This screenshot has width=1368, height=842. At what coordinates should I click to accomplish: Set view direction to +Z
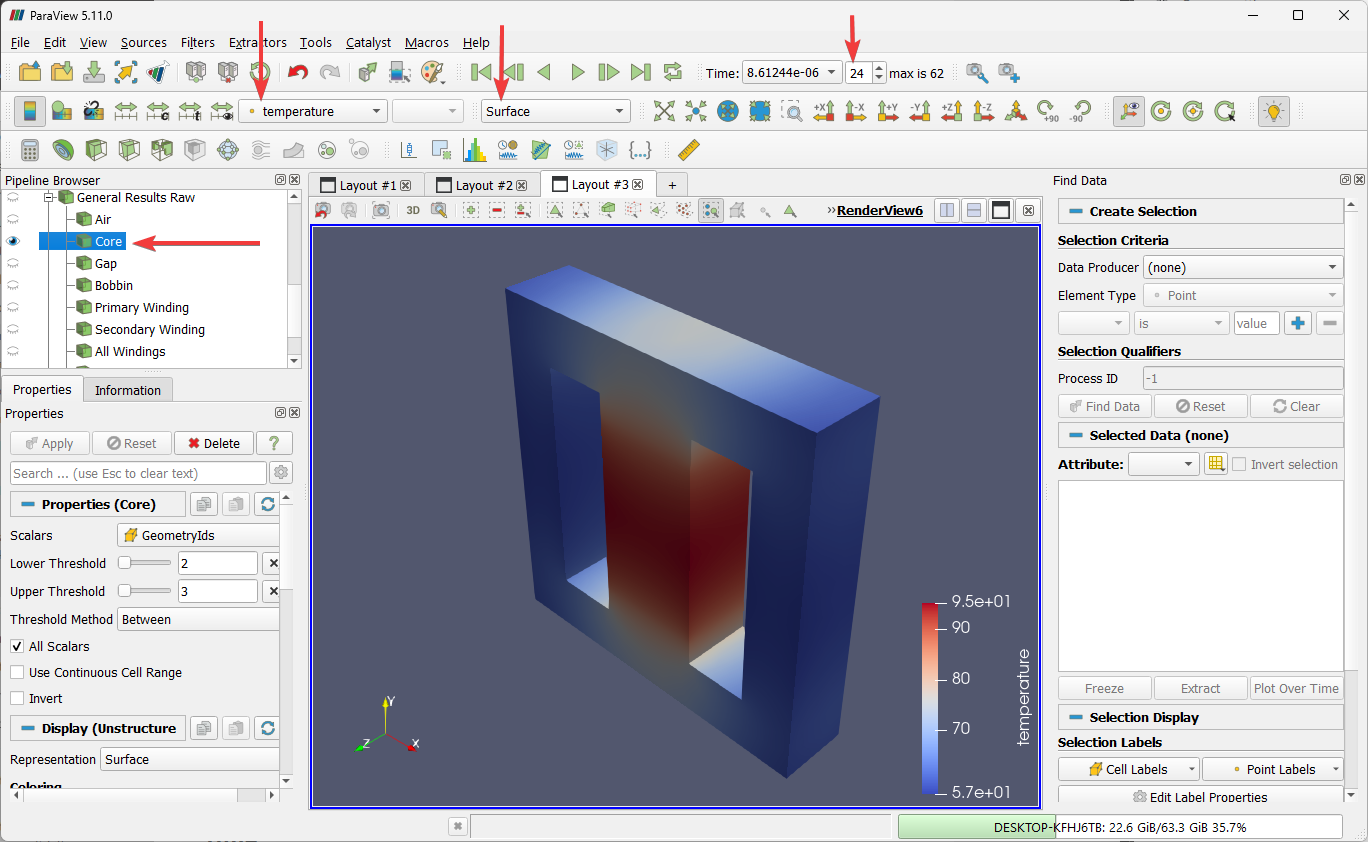point(952,111)
